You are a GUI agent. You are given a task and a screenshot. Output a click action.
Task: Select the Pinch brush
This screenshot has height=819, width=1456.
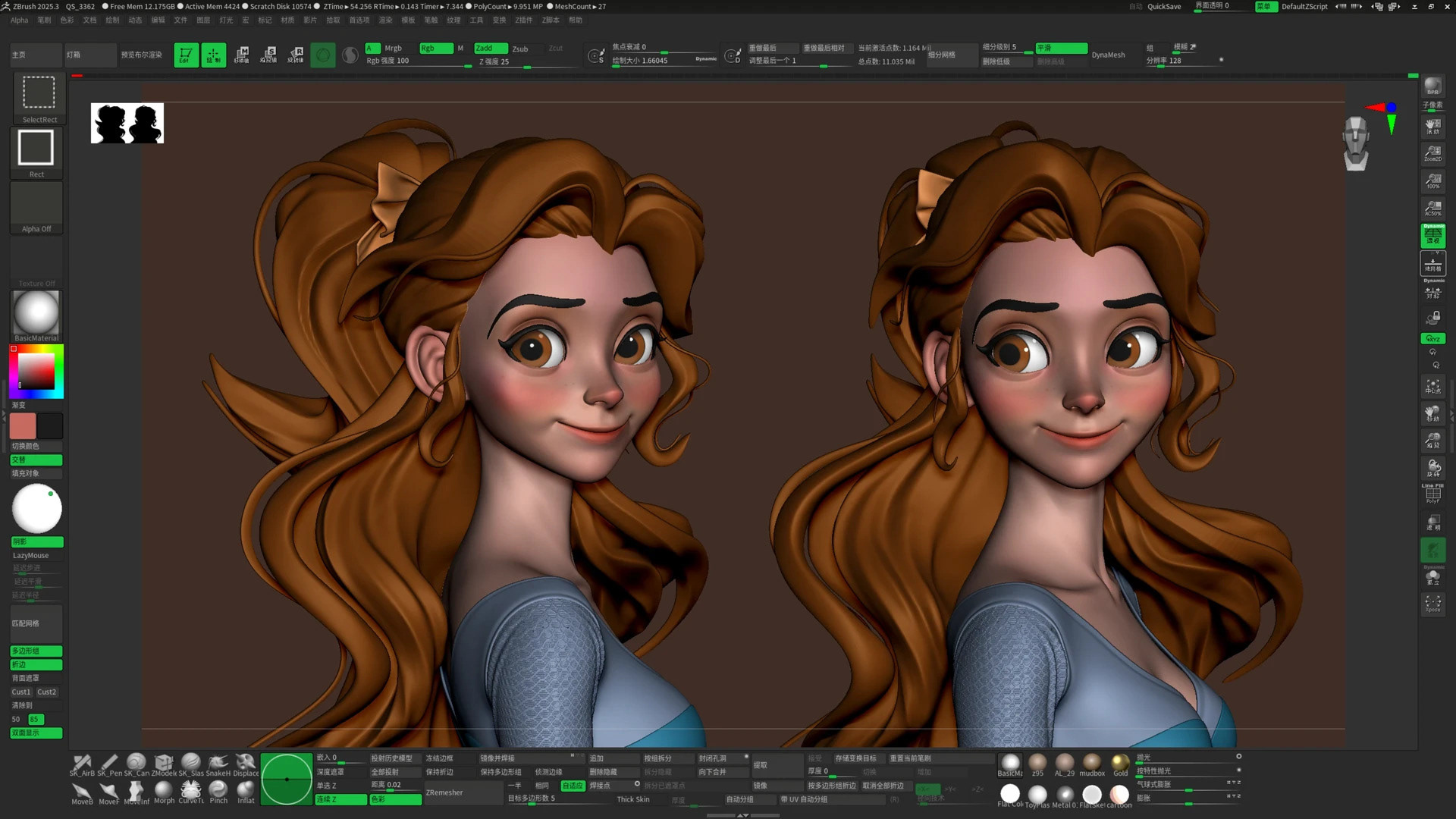218,790
